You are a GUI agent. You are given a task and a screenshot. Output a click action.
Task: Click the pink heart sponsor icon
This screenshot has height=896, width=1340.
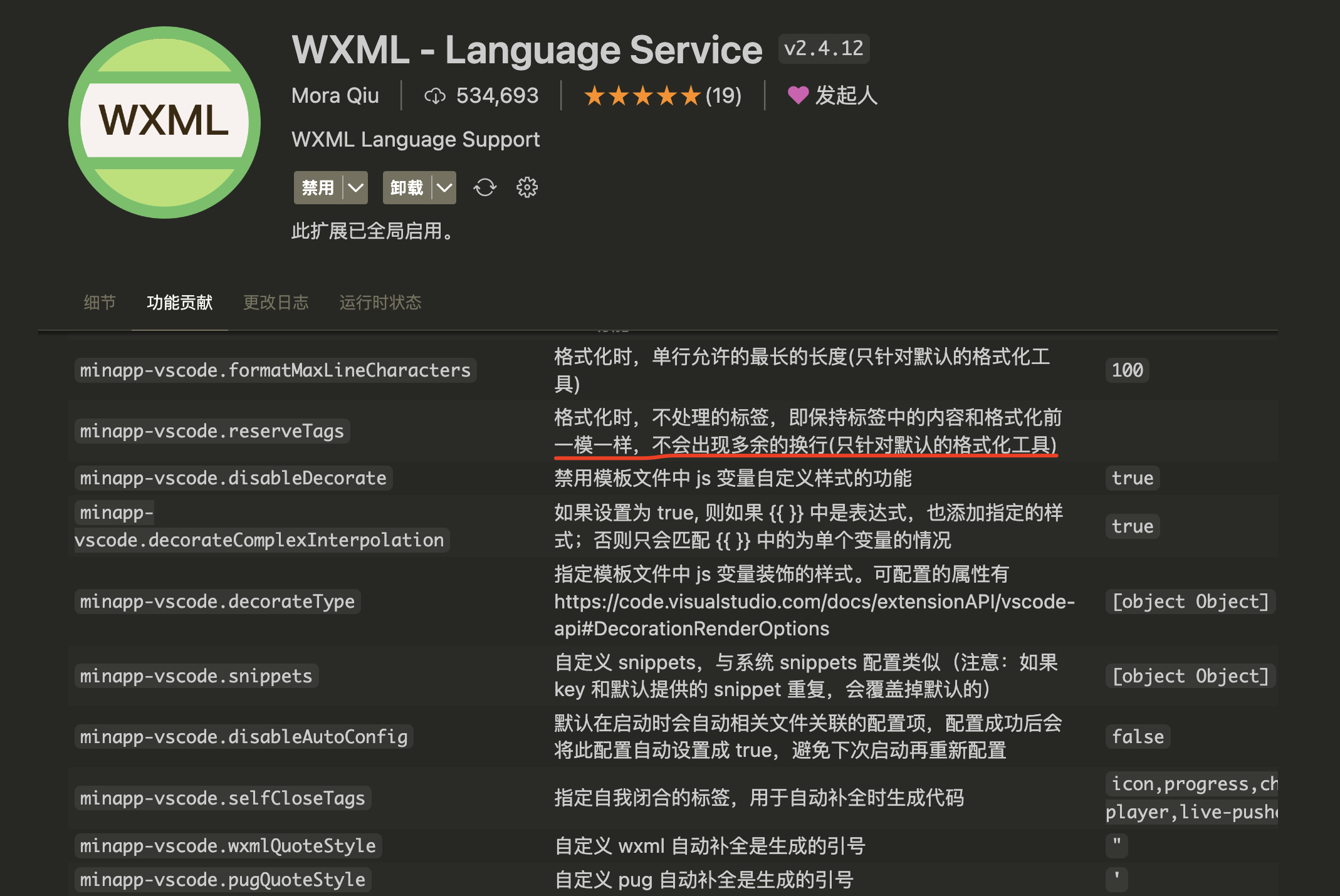pos(797,95)
